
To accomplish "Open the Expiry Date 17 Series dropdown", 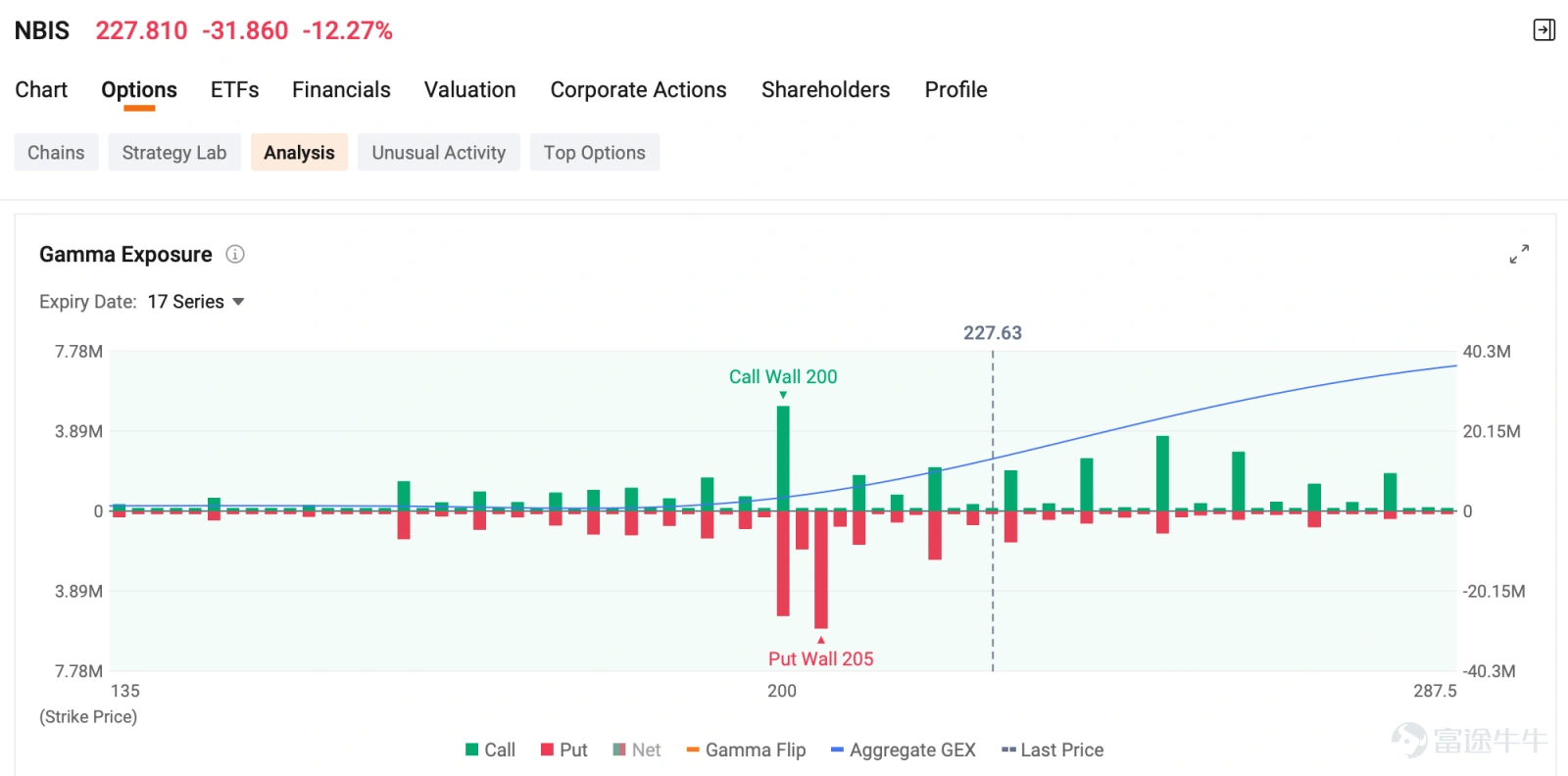I will [195, 302].
